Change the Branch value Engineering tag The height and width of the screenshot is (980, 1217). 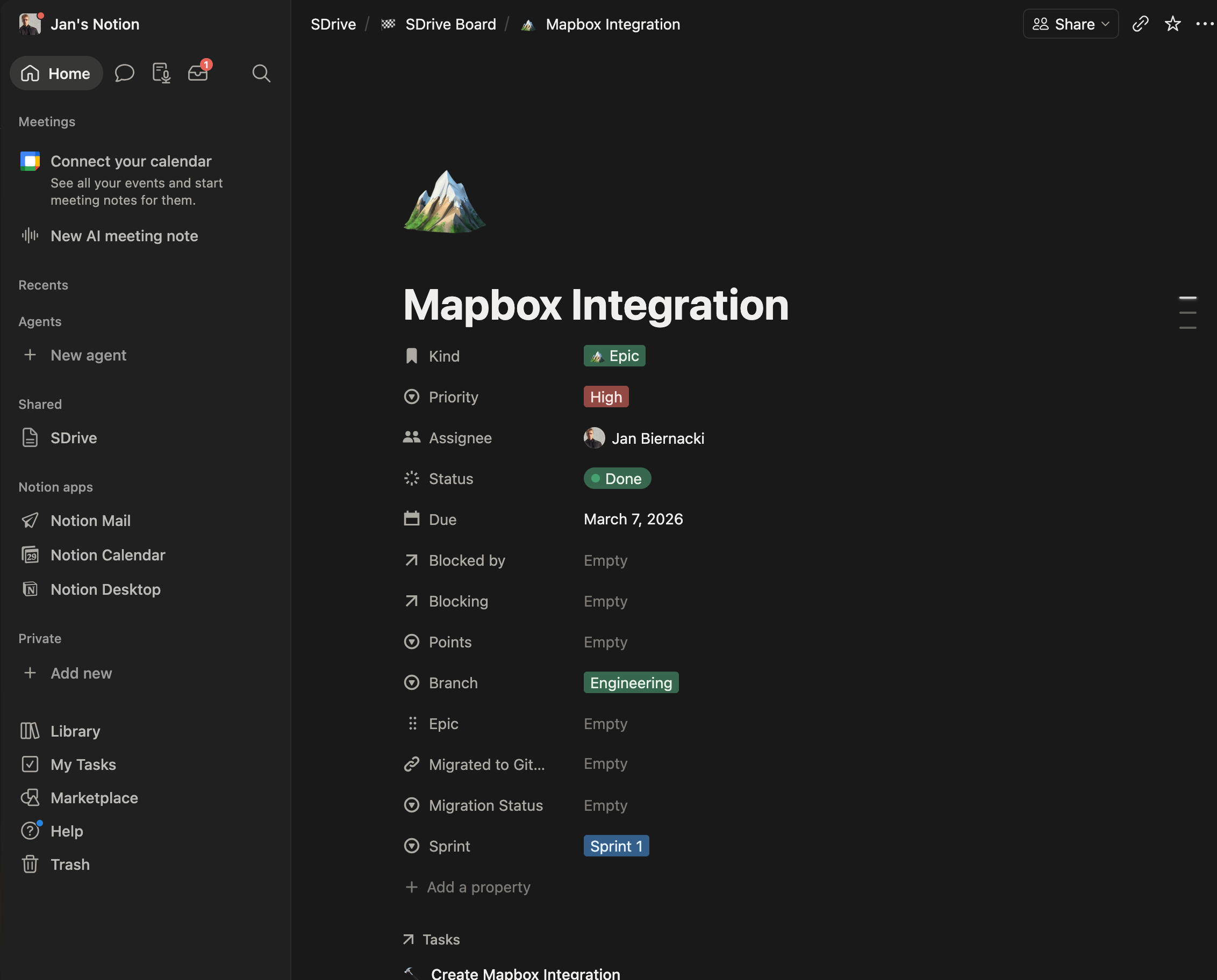coord(631,683)
